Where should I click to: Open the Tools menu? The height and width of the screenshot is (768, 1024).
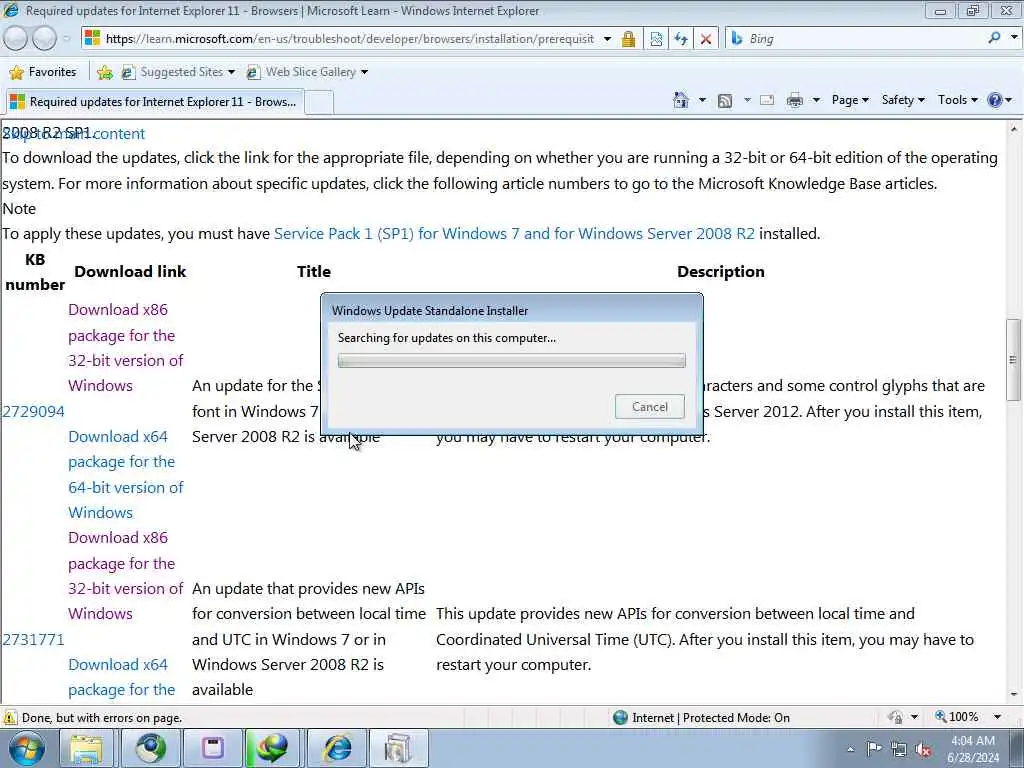coord(957,100)
